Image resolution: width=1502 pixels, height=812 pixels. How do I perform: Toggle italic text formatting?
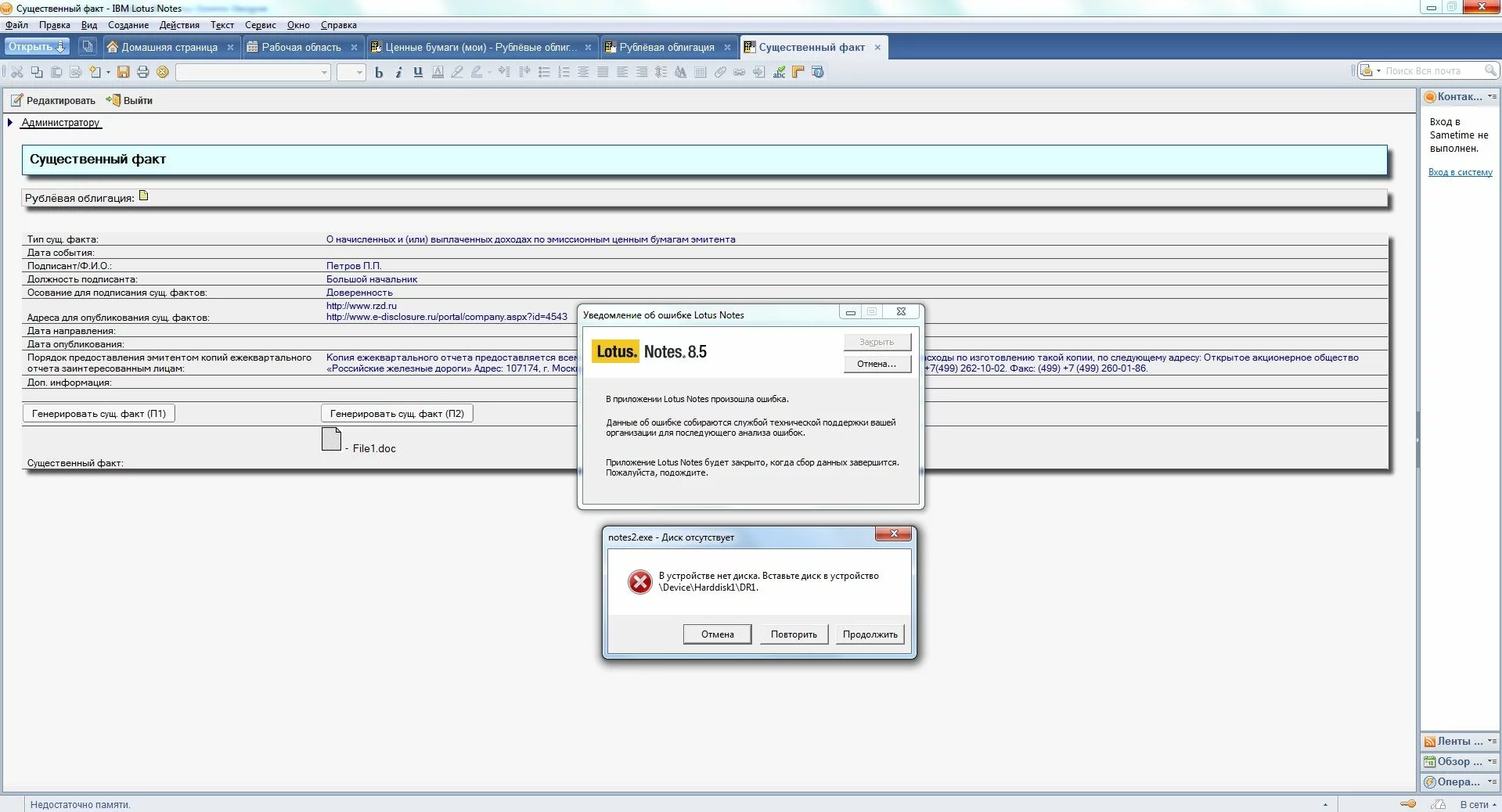tap(398, 72)
